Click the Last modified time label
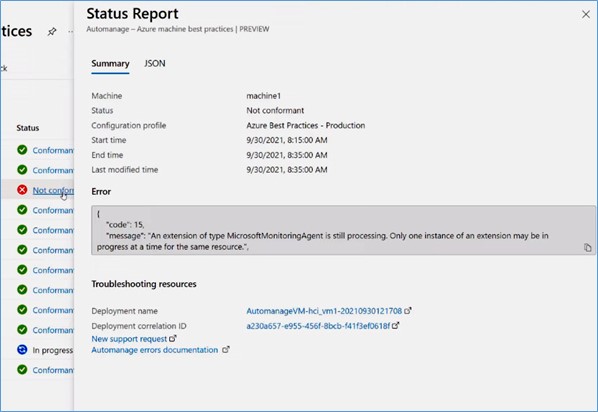 (125, 170)
